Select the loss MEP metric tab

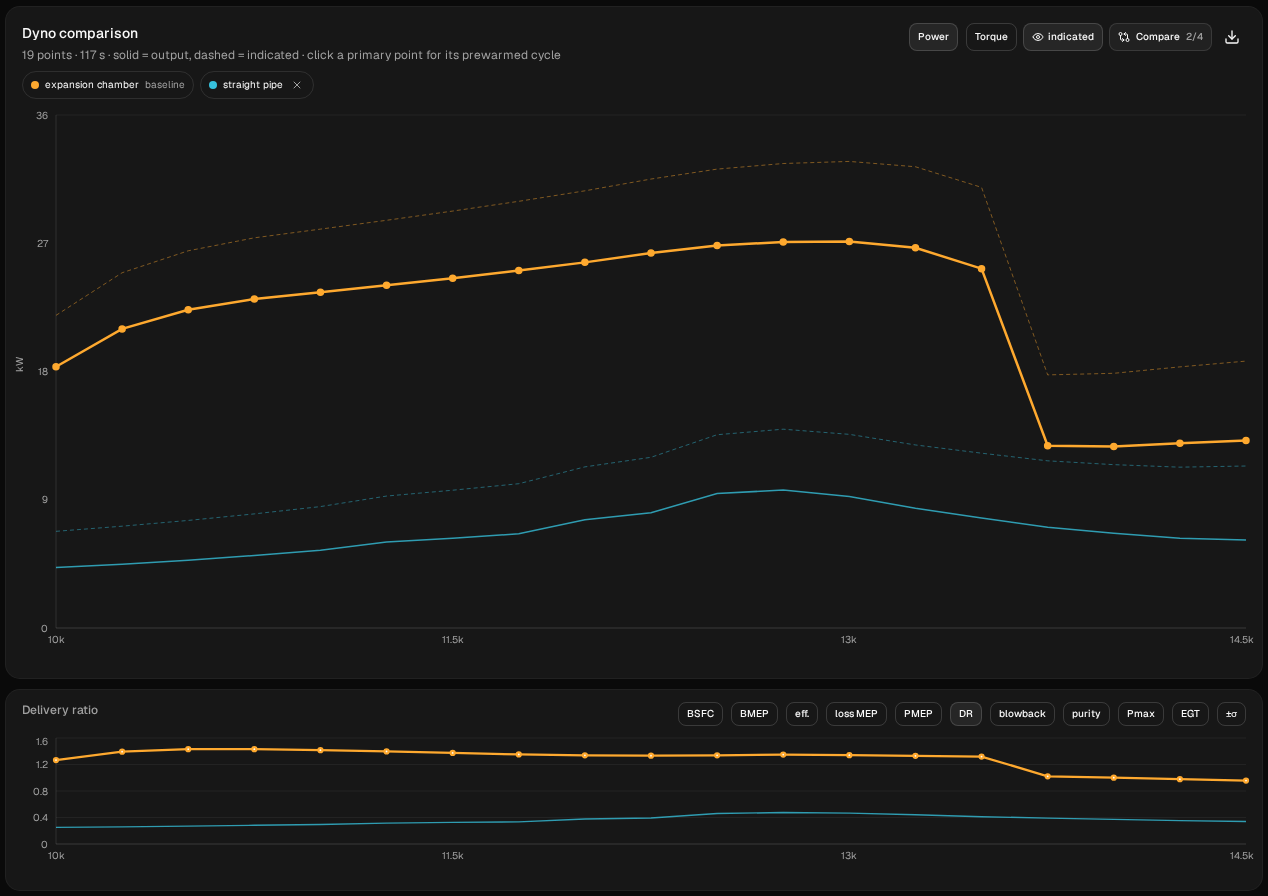click(x=856, y=714)
